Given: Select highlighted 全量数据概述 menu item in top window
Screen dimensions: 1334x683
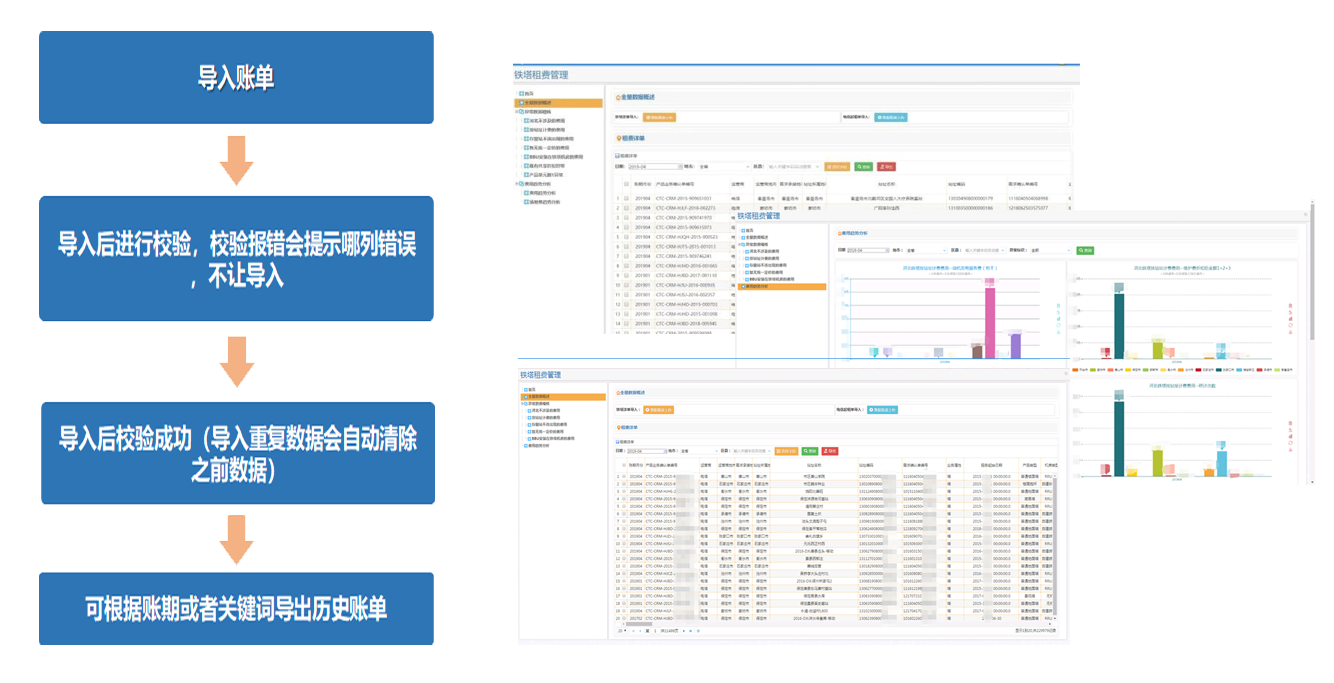Looking at the screenshot, I should click(x=560, y=102).
